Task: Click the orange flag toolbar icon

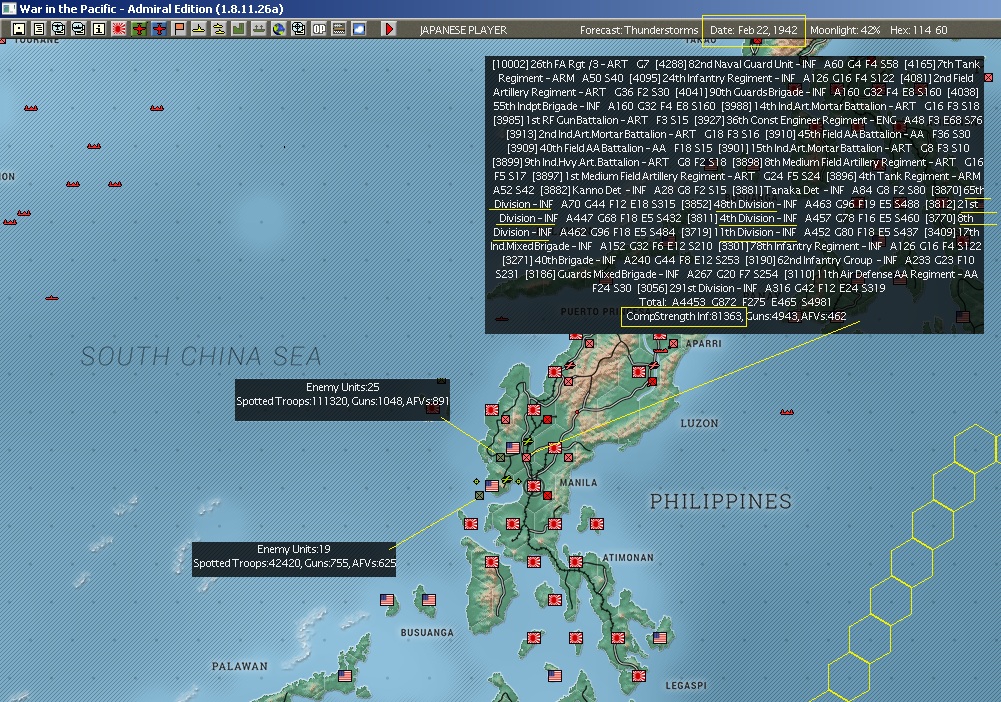Action: pos(179,29)
